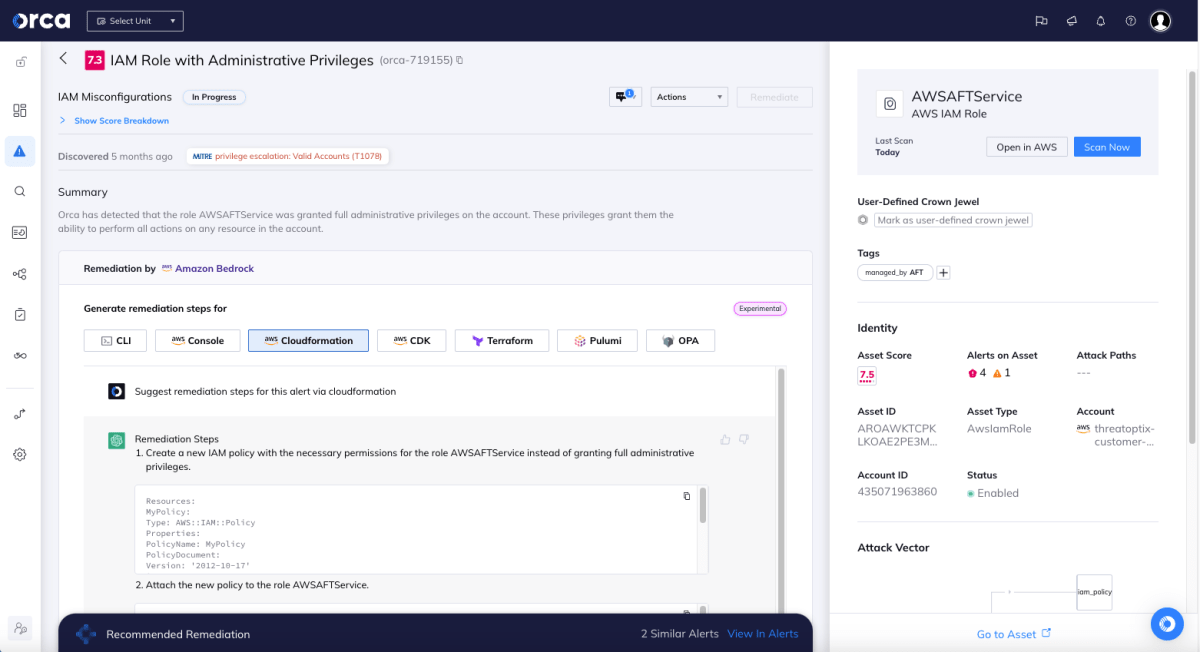Viewport: 1200px width, 652px height.
Task: Open the dashboard icon in sidebar
Action: [20, 110]
